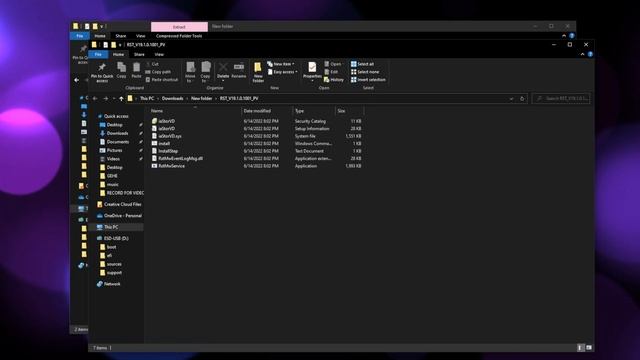Open the Easy access dropdown

282,72
